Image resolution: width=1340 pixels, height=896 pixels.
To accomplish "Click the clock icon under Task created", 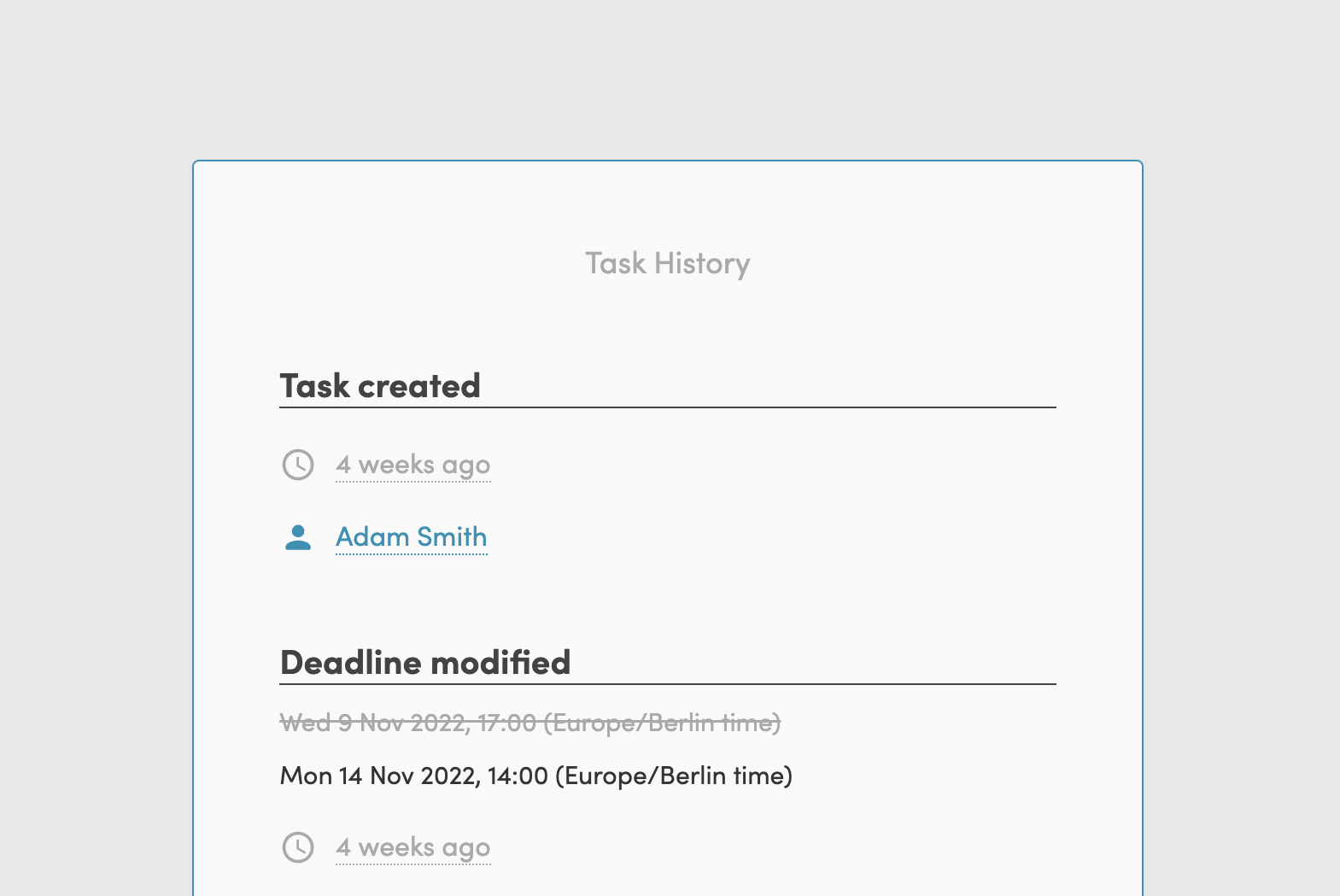I will 298,465.
